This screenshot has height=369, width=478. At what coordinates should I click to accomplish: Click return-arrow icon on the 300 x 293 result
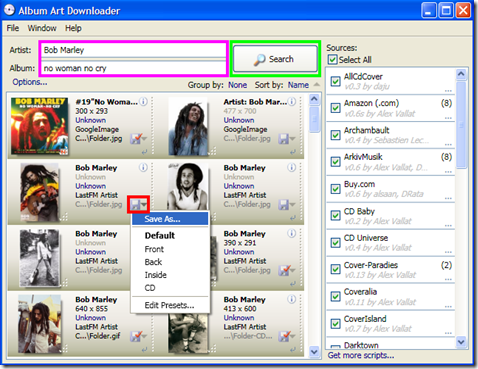pos(144,152)
